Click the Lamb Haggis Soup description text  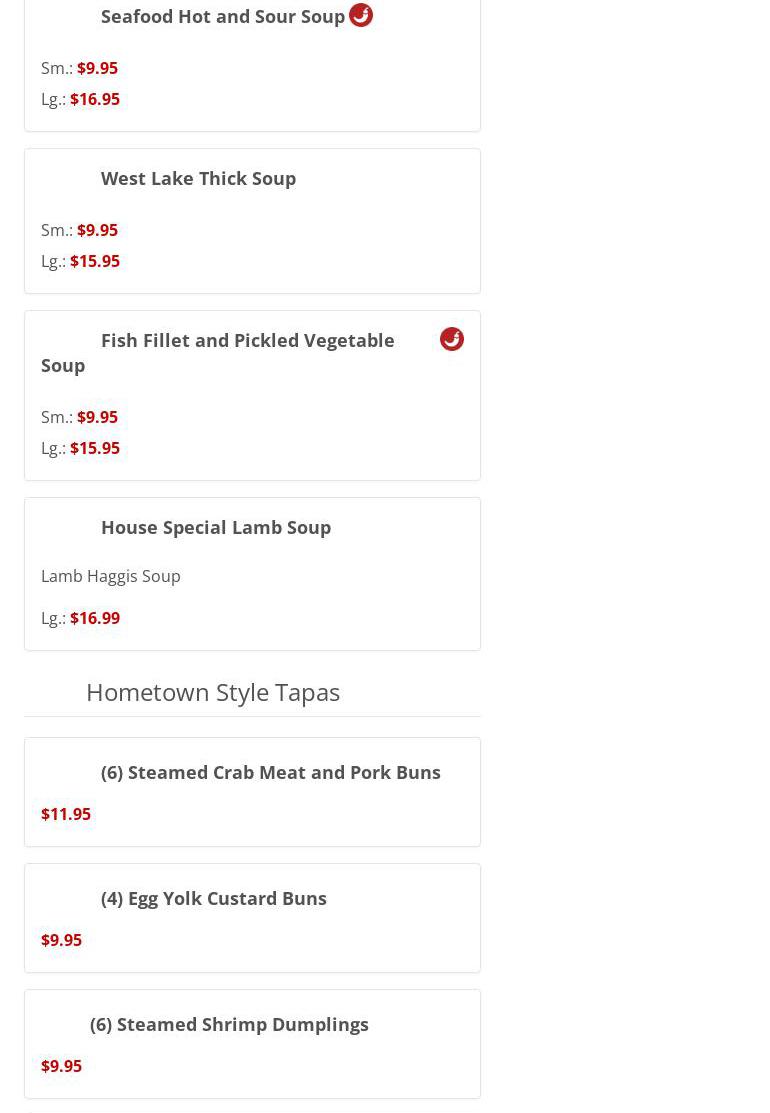click(x=111, y=576)
